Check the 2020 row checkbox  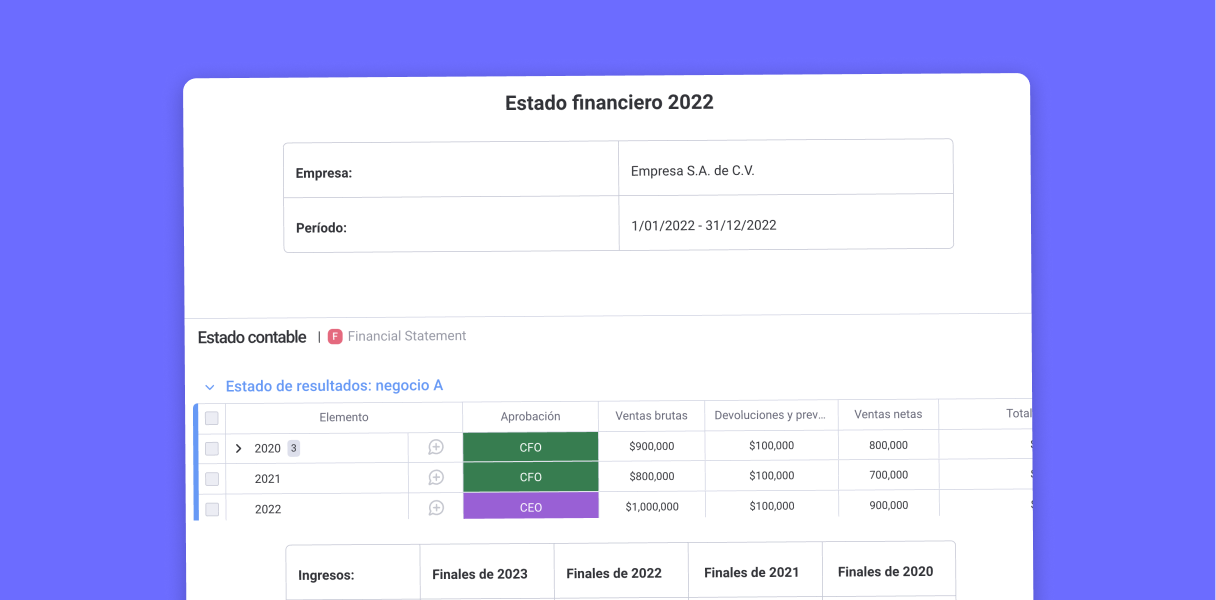coord(211,448)
